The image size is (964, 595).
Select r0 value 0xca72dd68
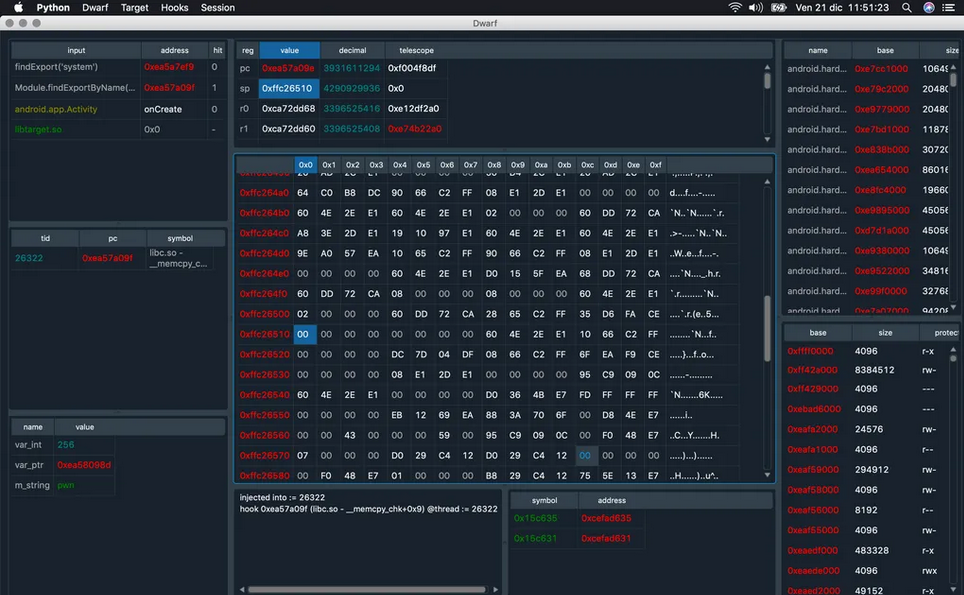[288, 109]
